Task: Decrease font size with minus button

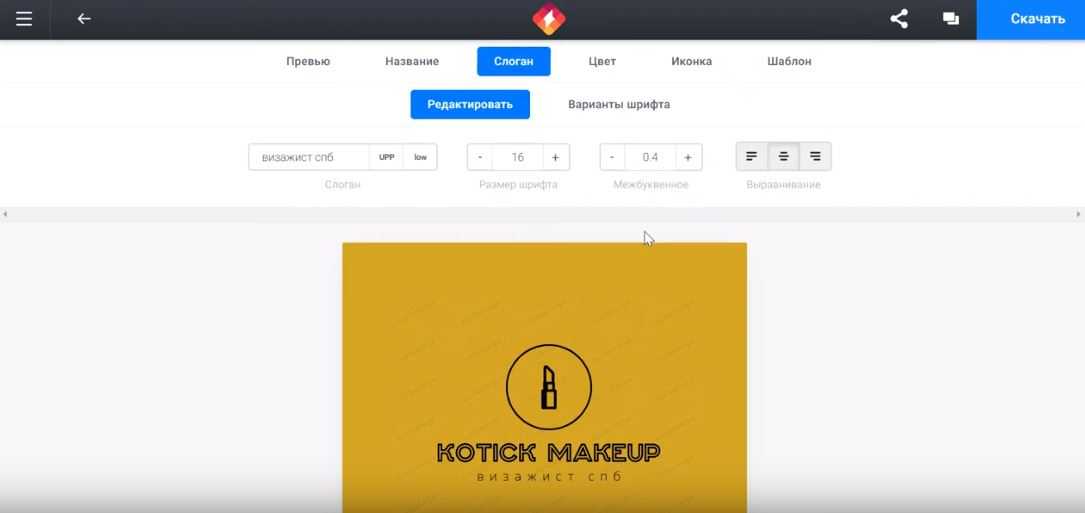Action: [x=480, y=157]
